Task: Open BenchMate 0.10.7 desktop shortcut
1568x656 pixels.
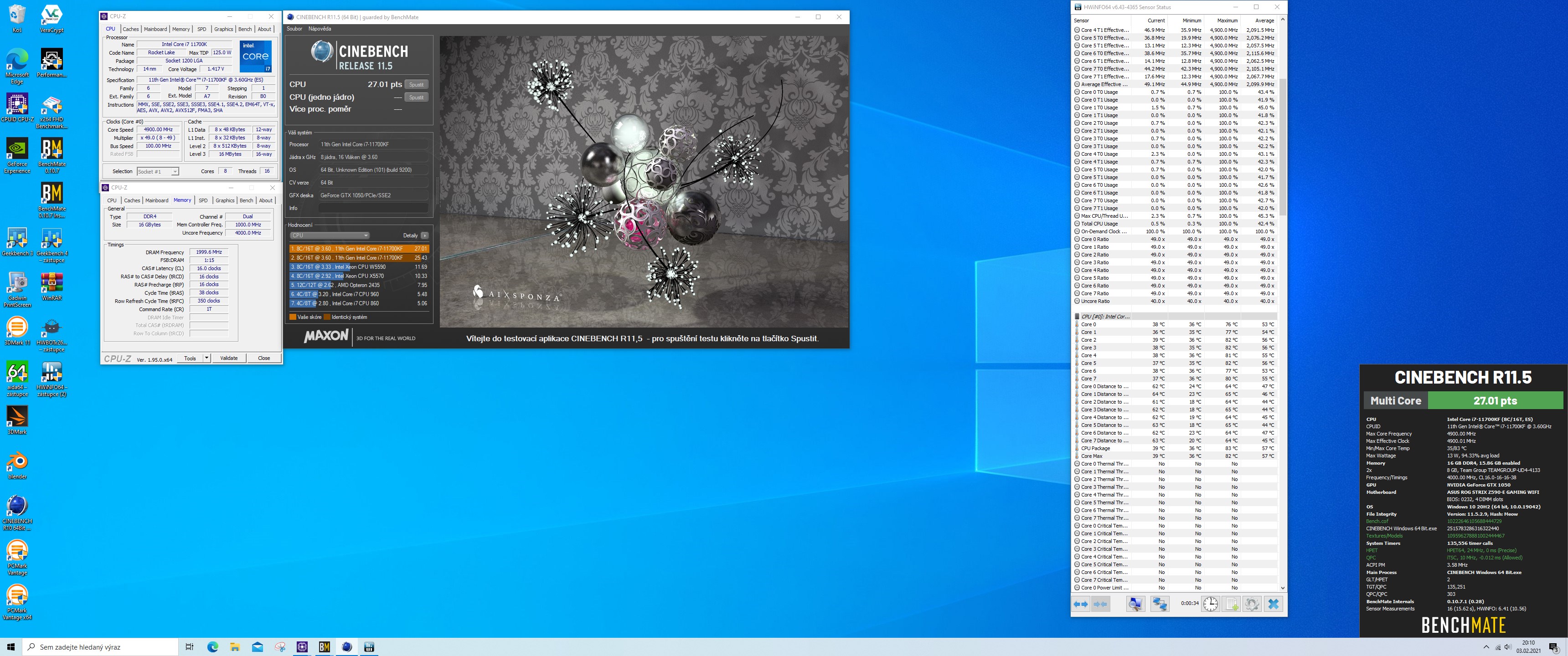Action: (x=52, y=156)
